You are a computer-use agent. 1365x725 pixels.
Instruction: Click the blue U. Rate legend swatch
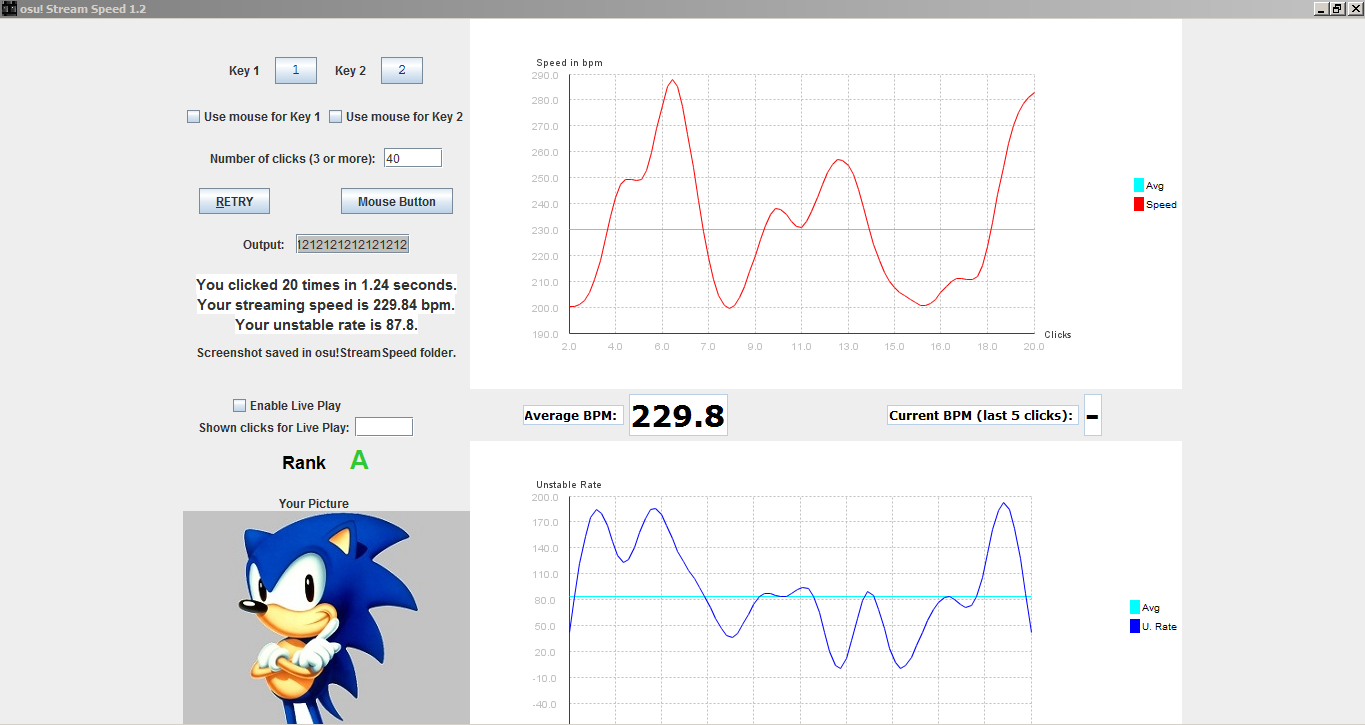coord(1135,626)
